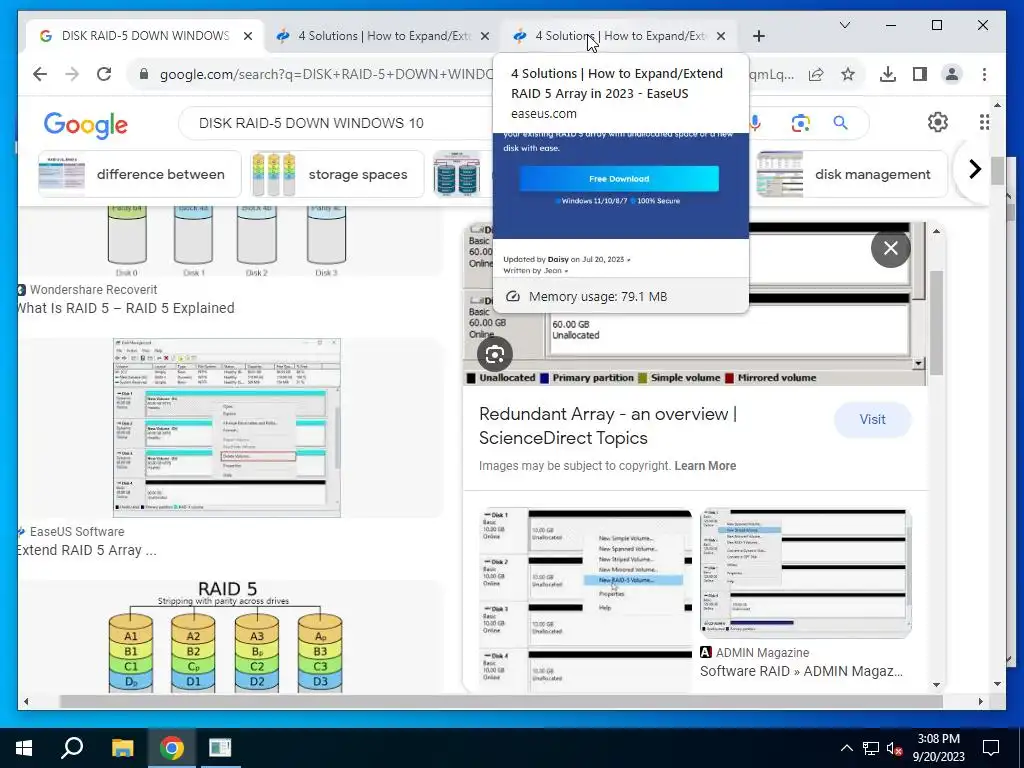Screen dimensions: 1024x768
Task: Search inside image with lens overlay button
Action: pos(494,354)
